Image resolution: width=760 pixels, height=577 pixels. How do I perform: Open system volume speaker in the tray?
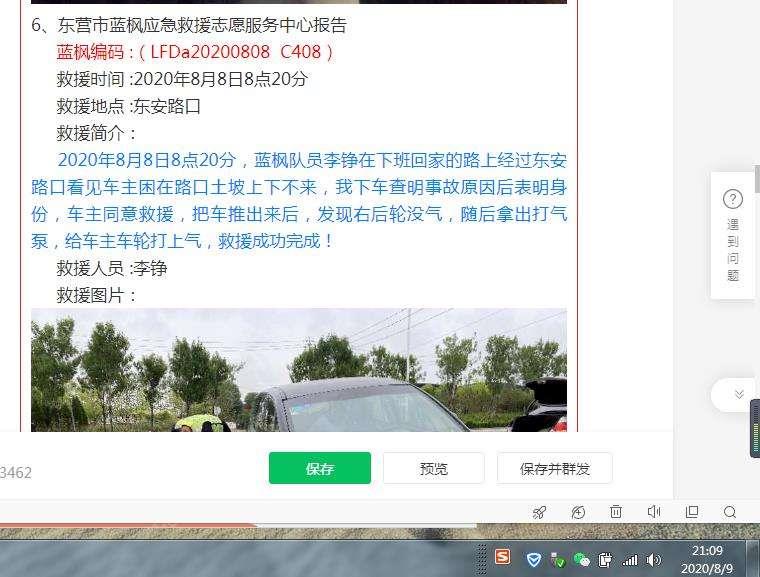[654, 560]
